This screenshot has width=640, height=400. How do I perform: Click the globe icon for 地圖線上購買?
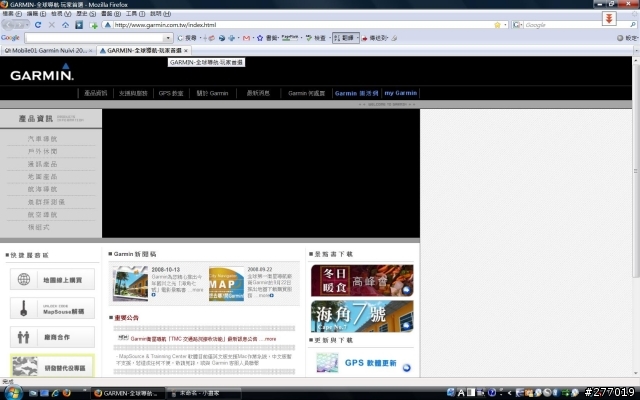tap(24, 279)
